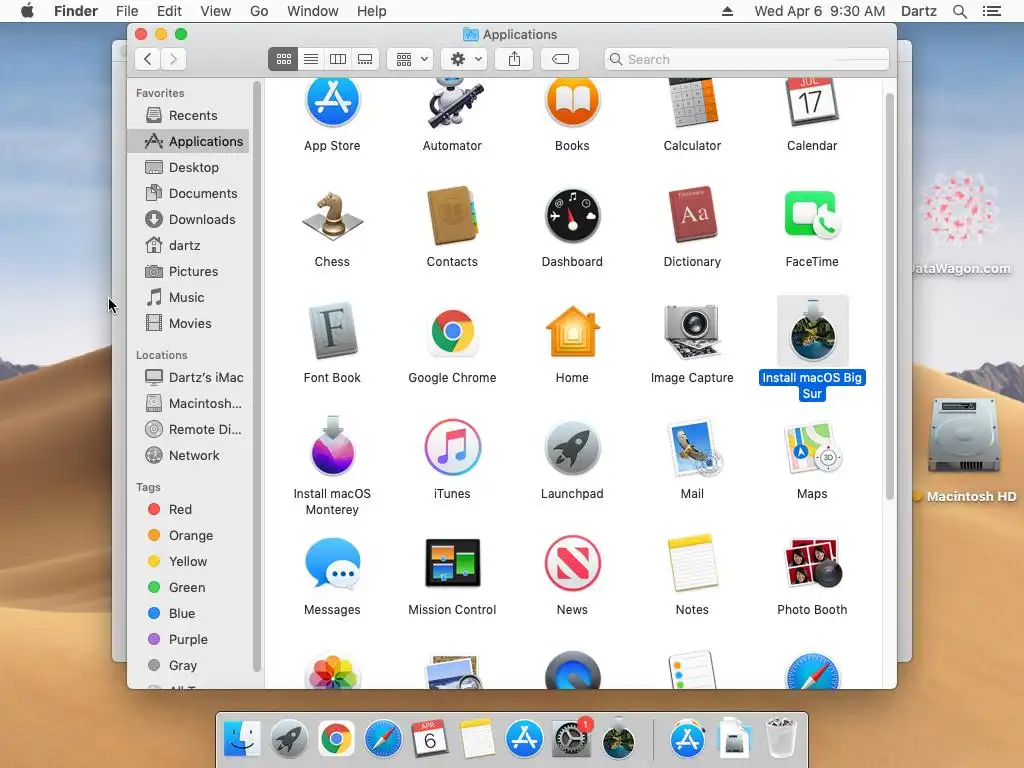Open the group-by arrangement dropdown
1024x768 pixels.
click(x=411, y=59)
